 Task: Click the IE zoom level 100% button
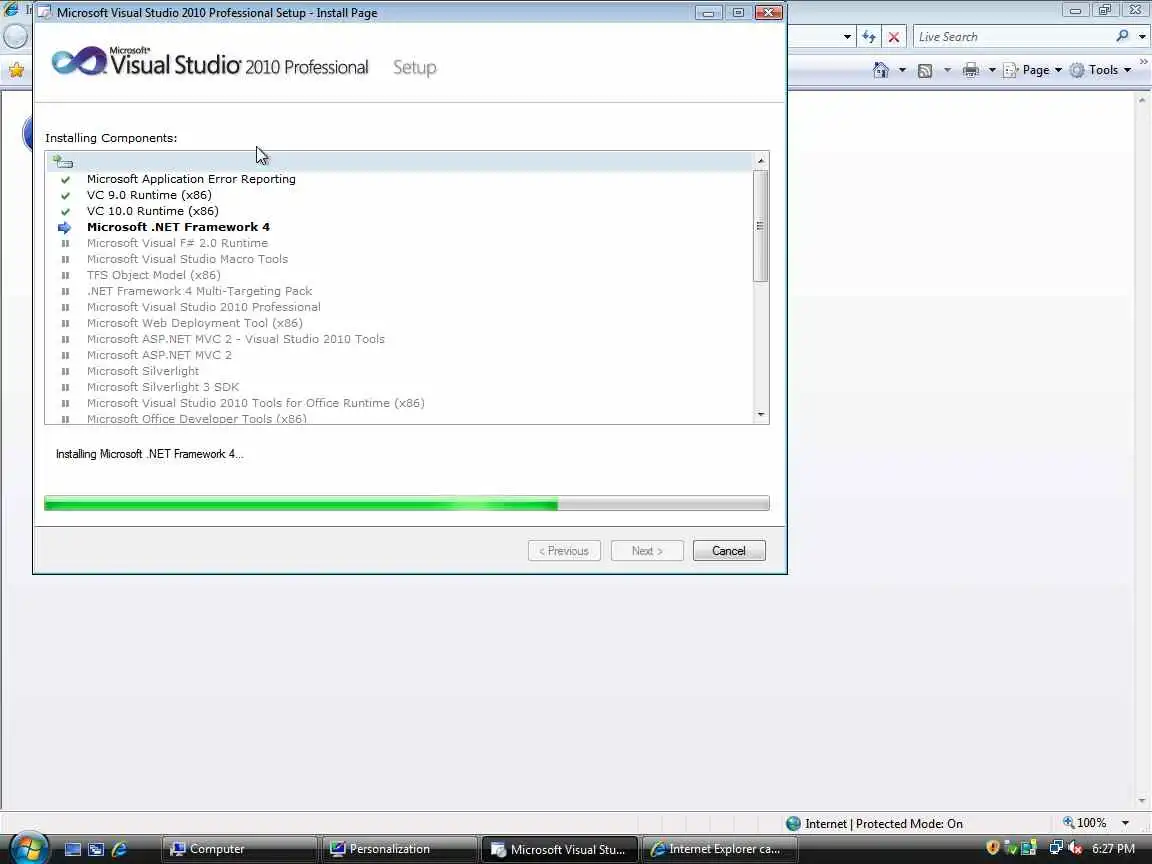click(x=1085, y=823)
